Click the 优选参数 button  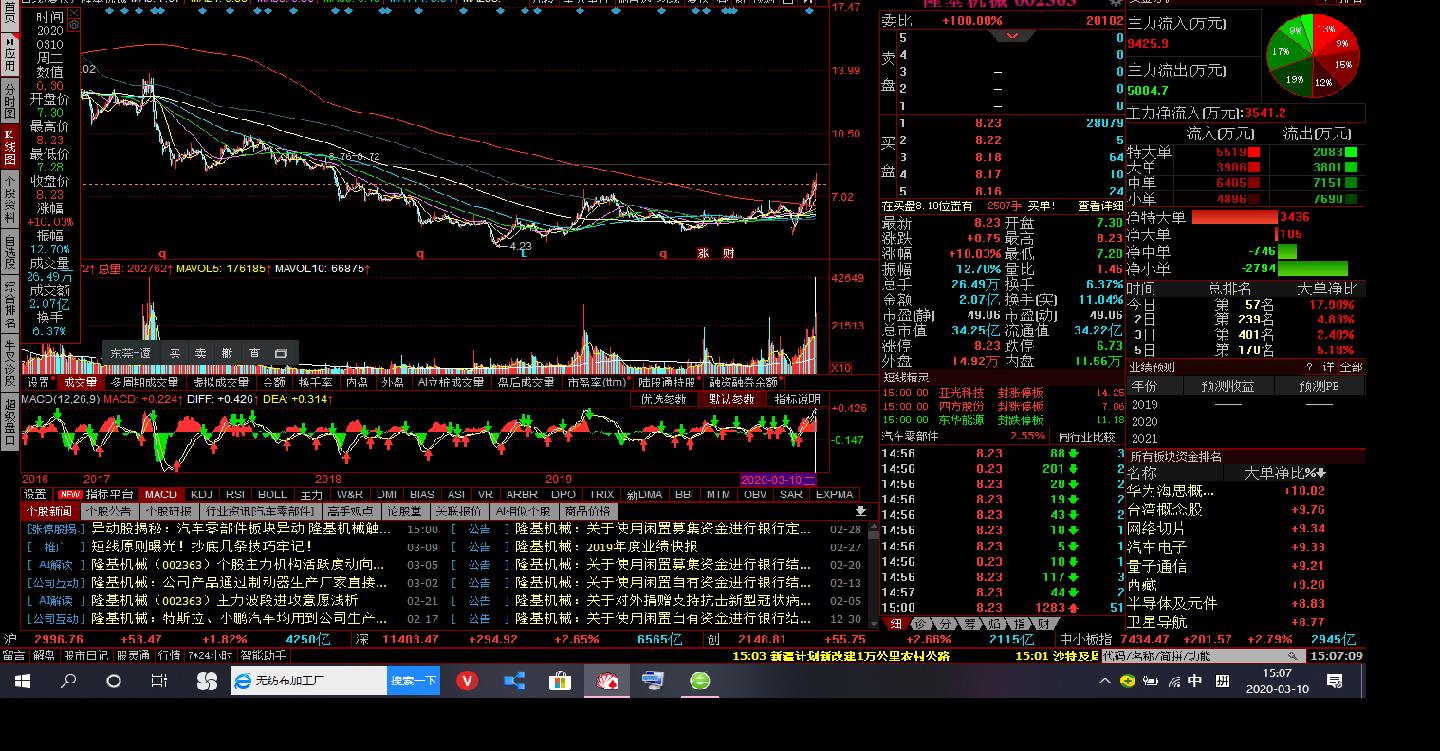click(x=663, y=399)
